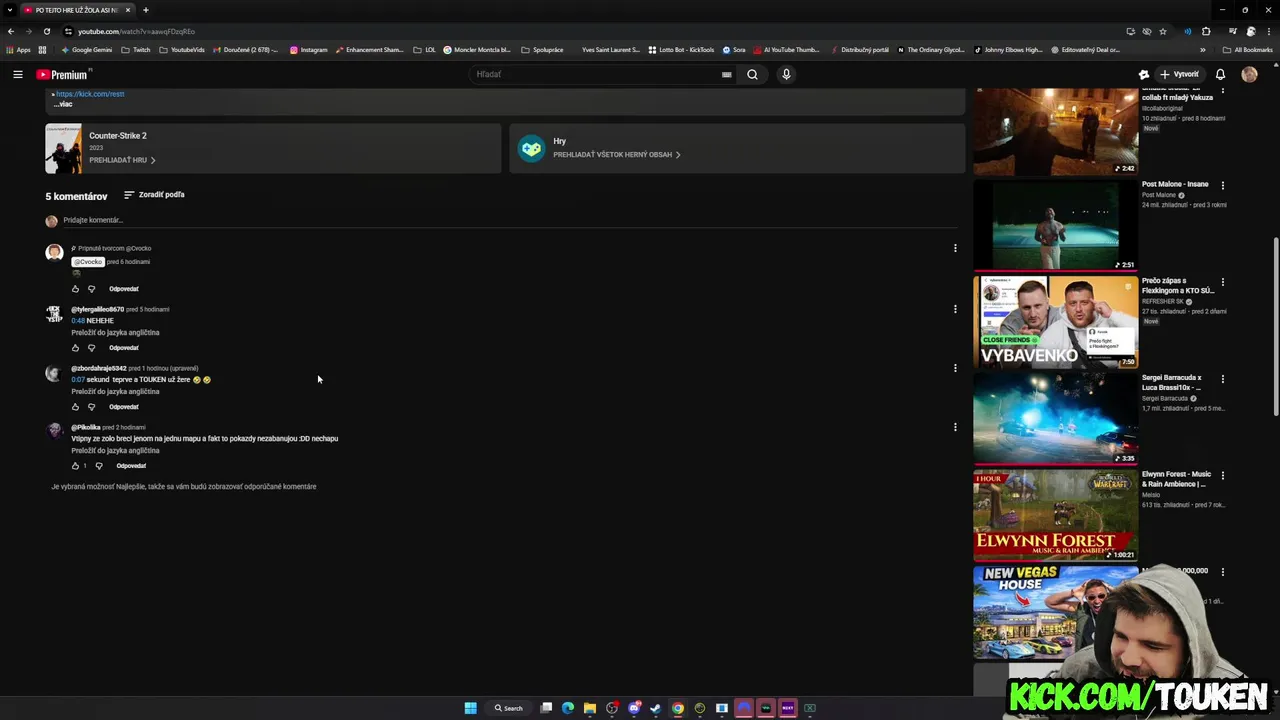1280x720 pixels.
Task: Reply to @tylergalileo8670 via Odpovedať
Action: (124, 348)
